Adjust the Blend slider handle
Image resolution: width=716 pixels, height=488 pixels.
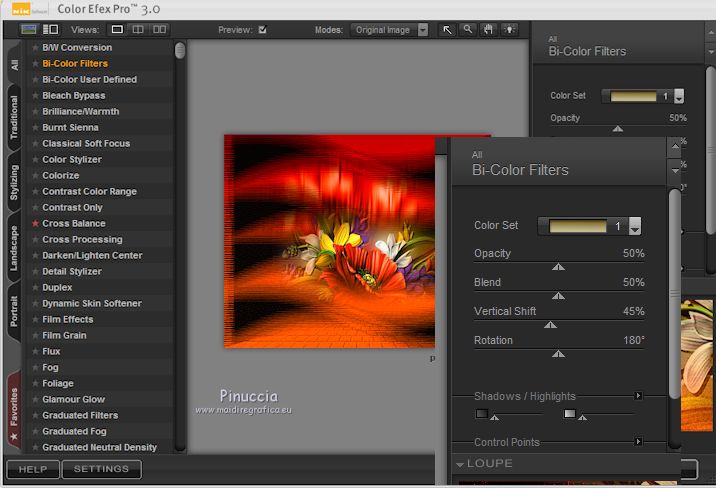[x=558, y=296]
